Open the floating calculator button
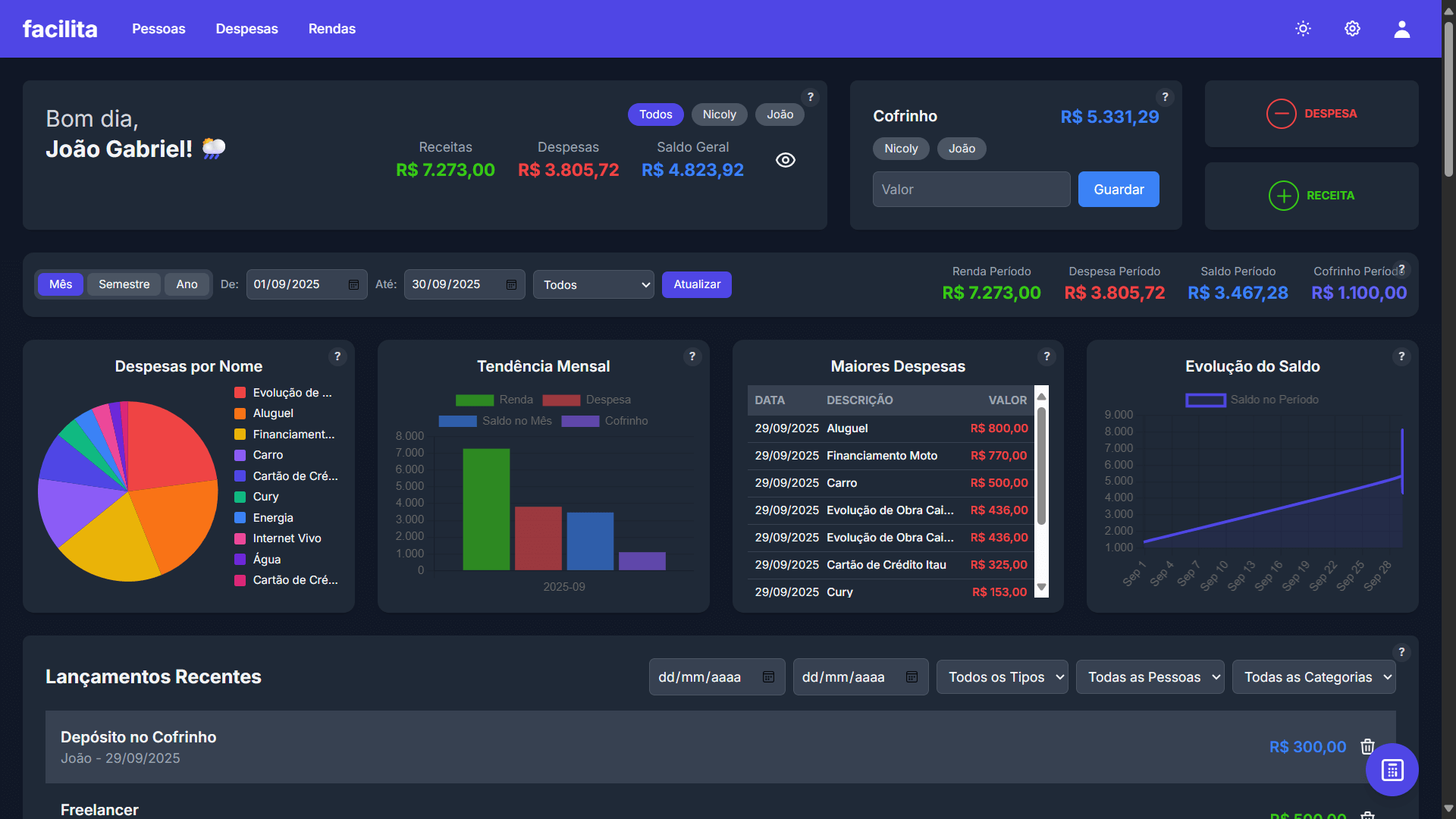Image resolution: width=1456 pixels, height=819 pixels. tap(1392, 769)
